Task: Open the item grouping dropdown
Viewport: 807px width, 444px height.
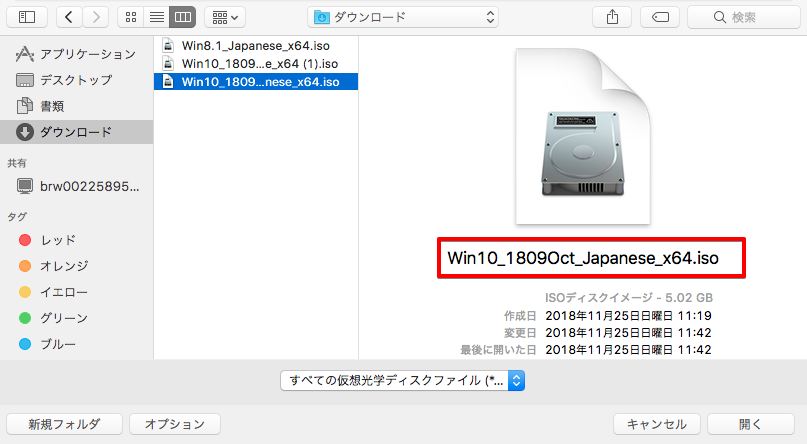Action: [x=225, y=17]
